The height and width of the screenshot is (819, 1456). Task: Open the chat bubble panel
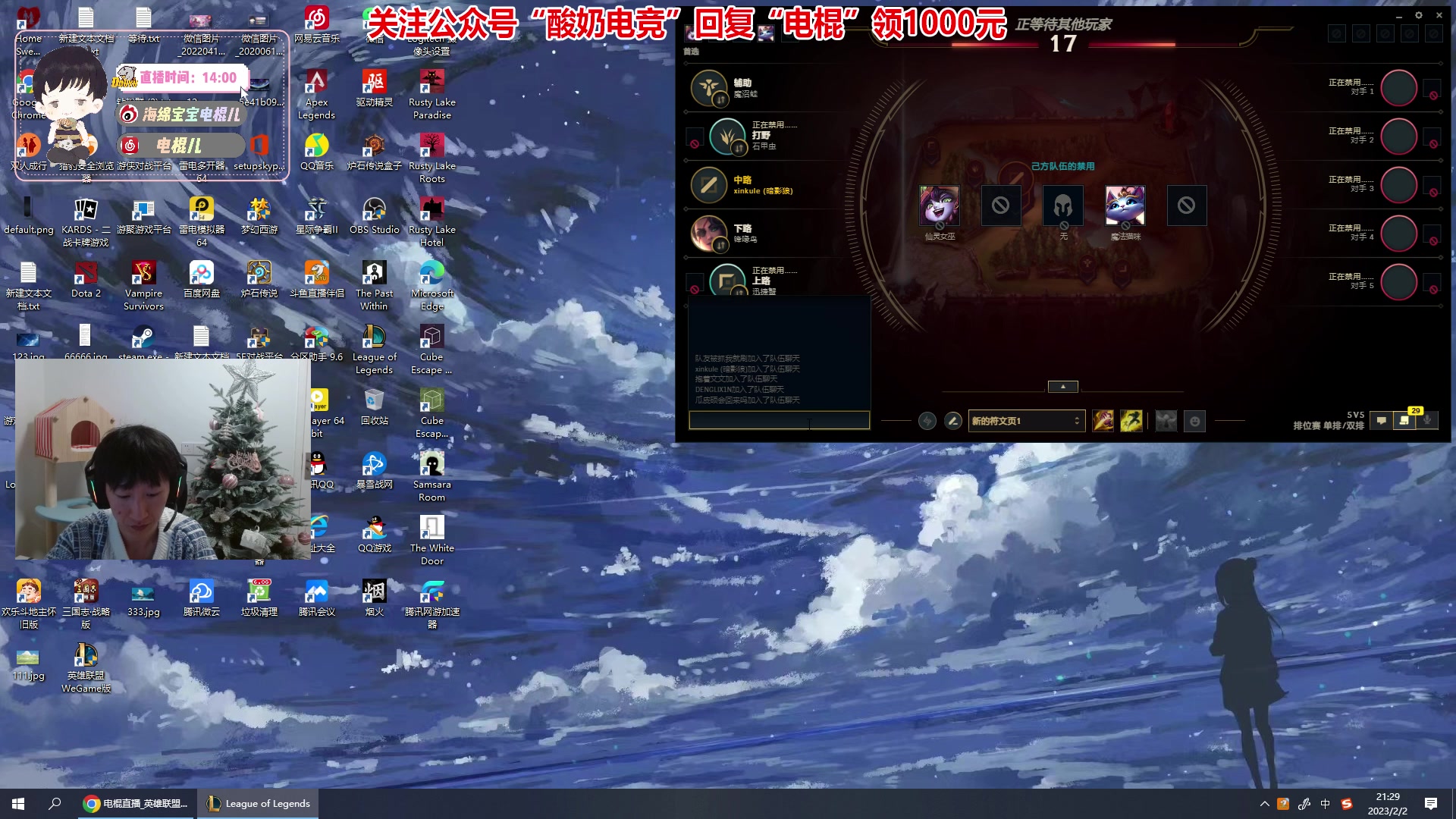[x=1381, y=420]
